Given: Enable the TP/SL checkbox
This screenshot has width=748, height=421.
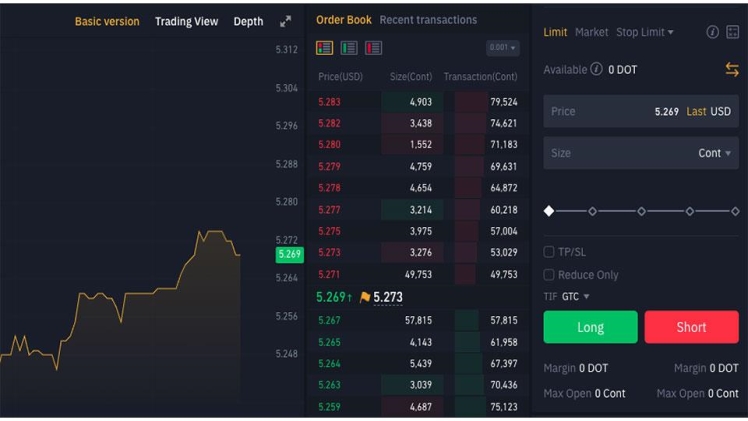Looking at the screenshot, I should (549, 252).
